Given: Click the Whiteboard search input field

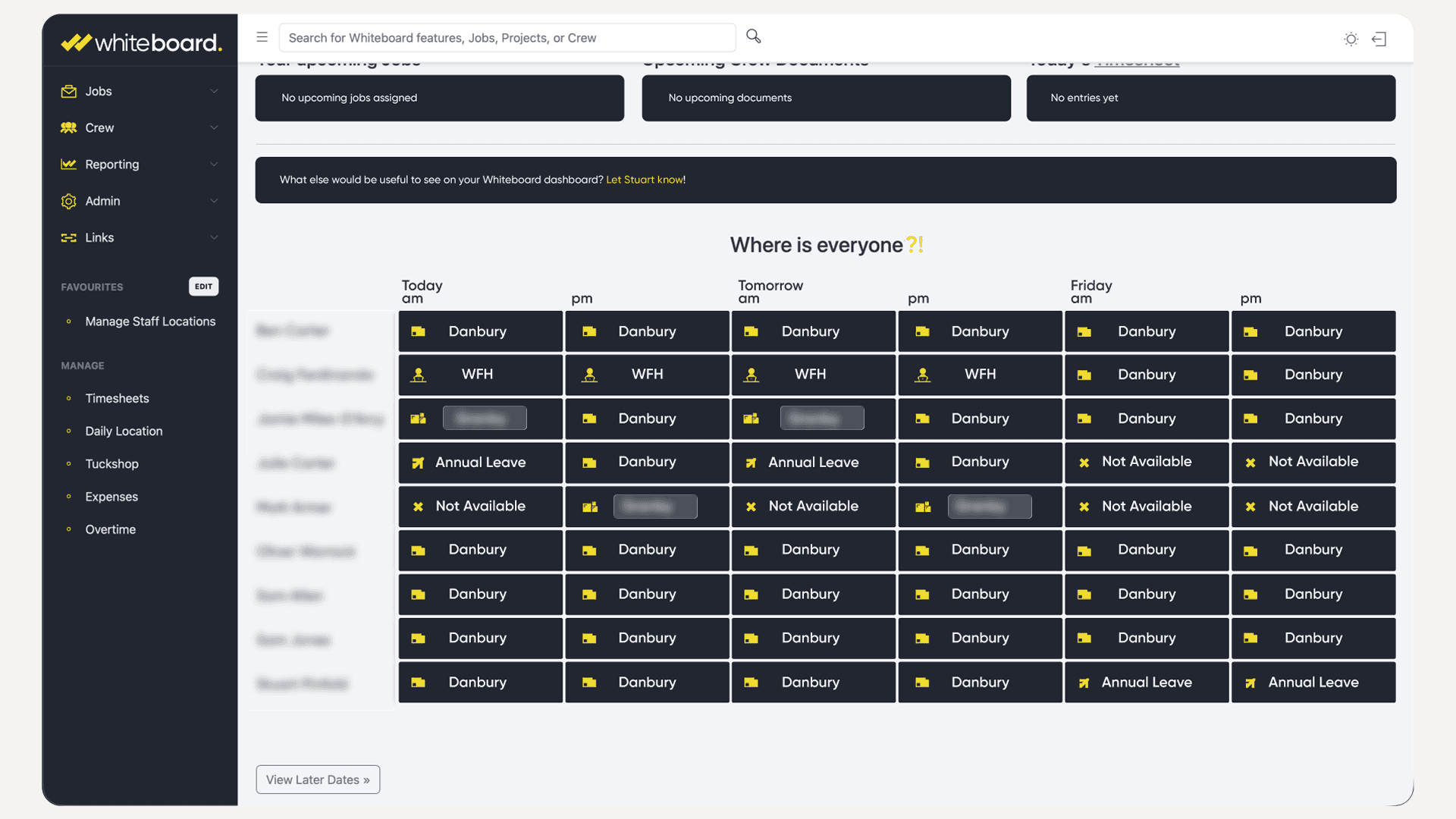Looking at the screenshot, I should 507,38.
